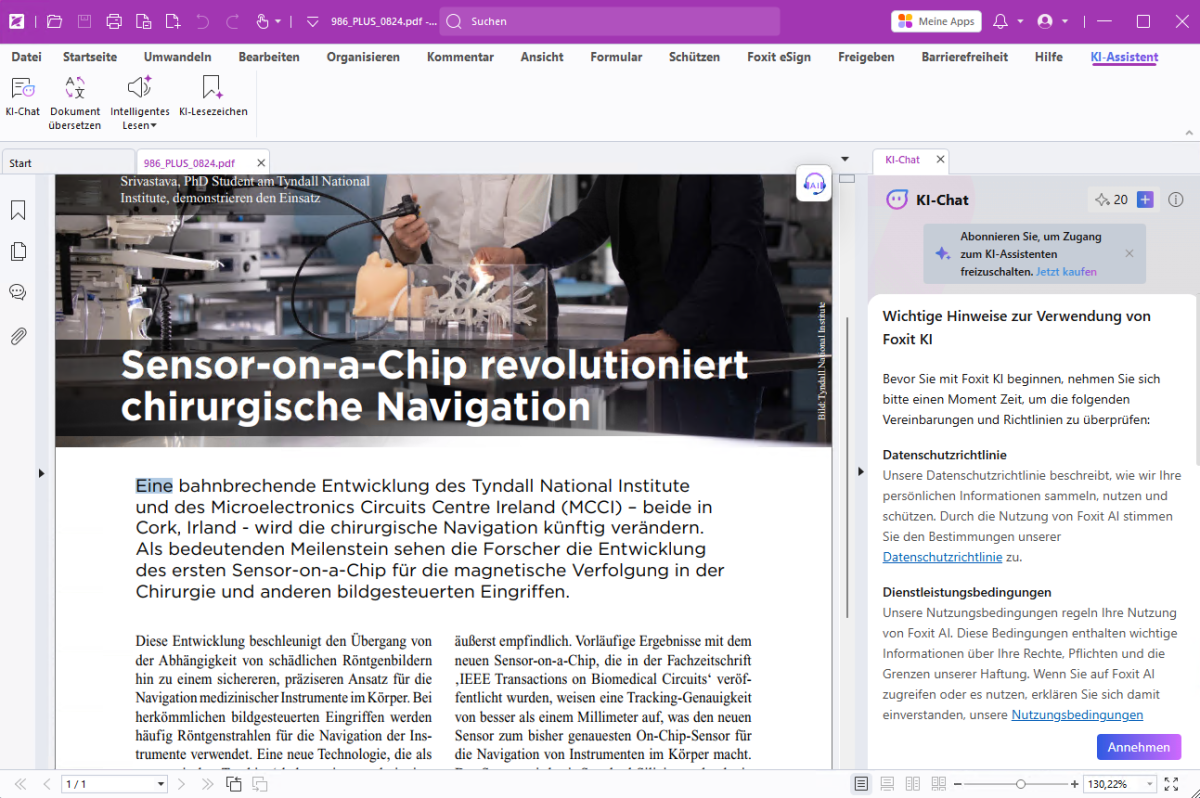Open the bookmarks panel icon

(x=18, y=210)
